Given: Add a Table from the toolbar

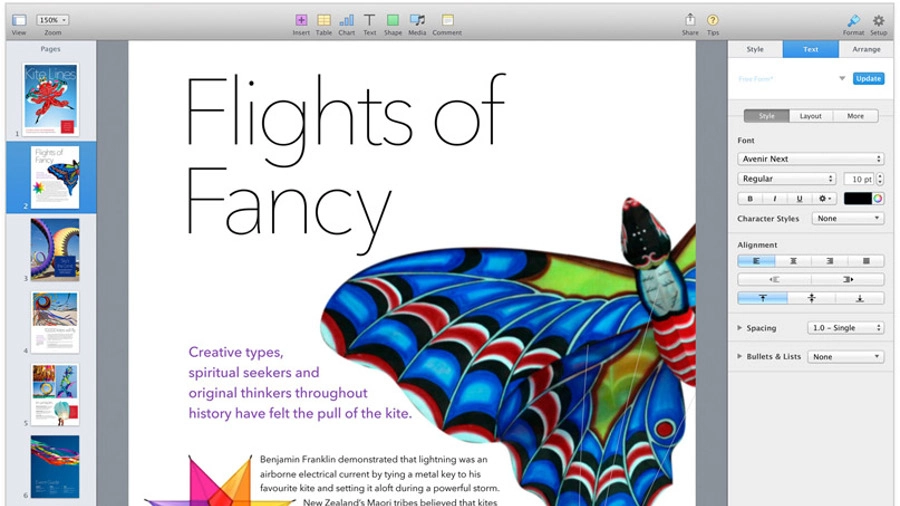Looking at the screenshot, I should [324, 20].
